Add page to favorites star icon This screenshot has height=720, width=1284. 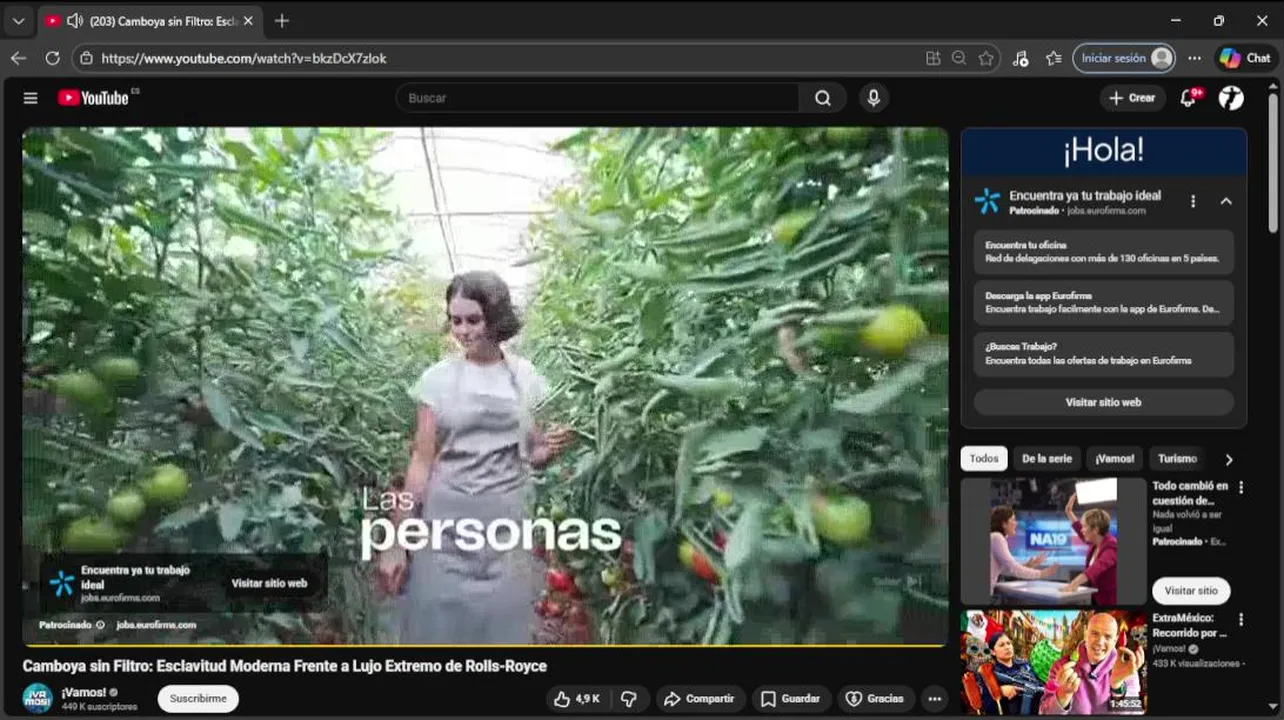[x=986, y=58]
